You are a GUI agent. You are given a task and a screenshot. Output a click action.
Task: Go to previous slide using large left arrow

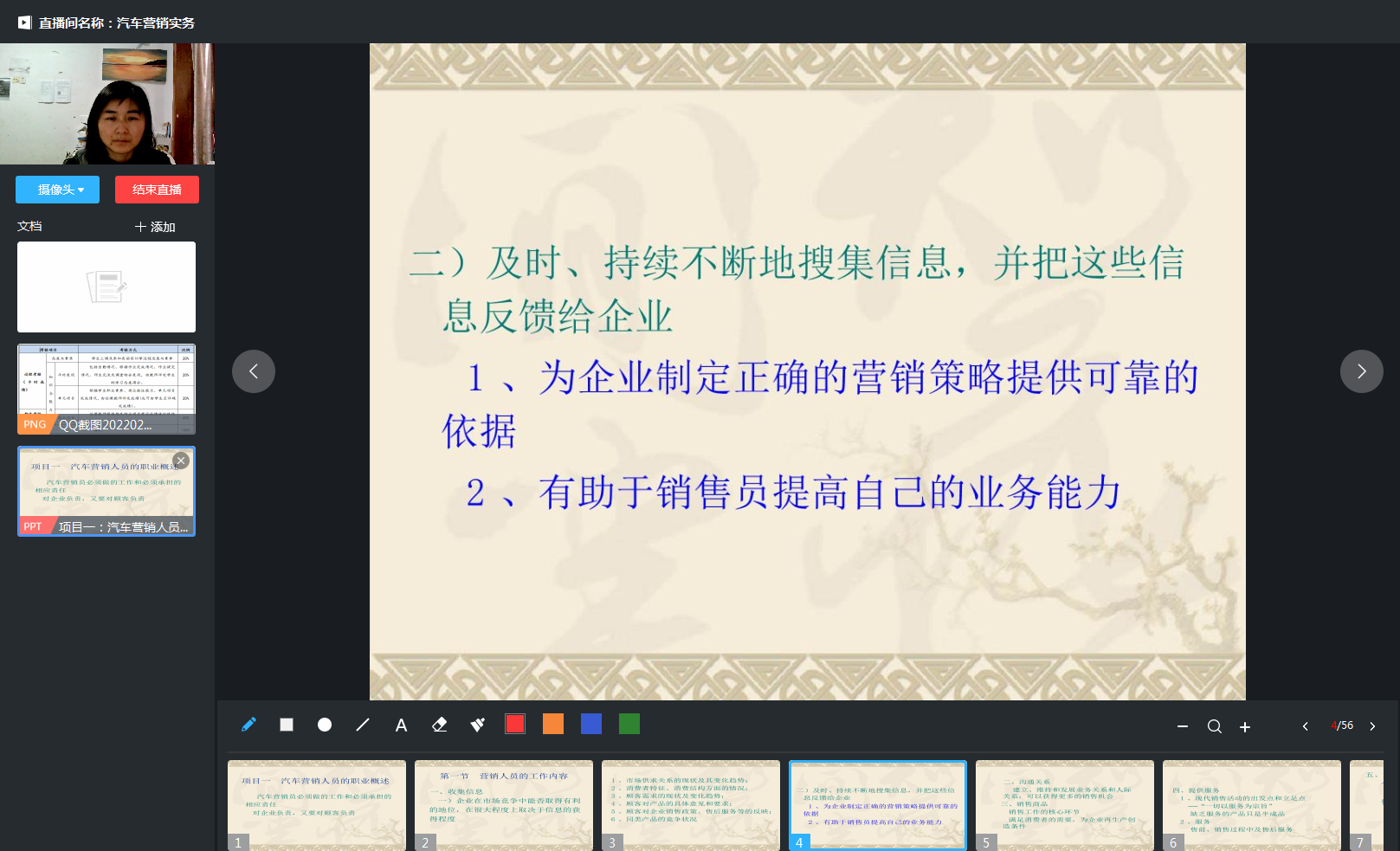[x=254, y=371]
